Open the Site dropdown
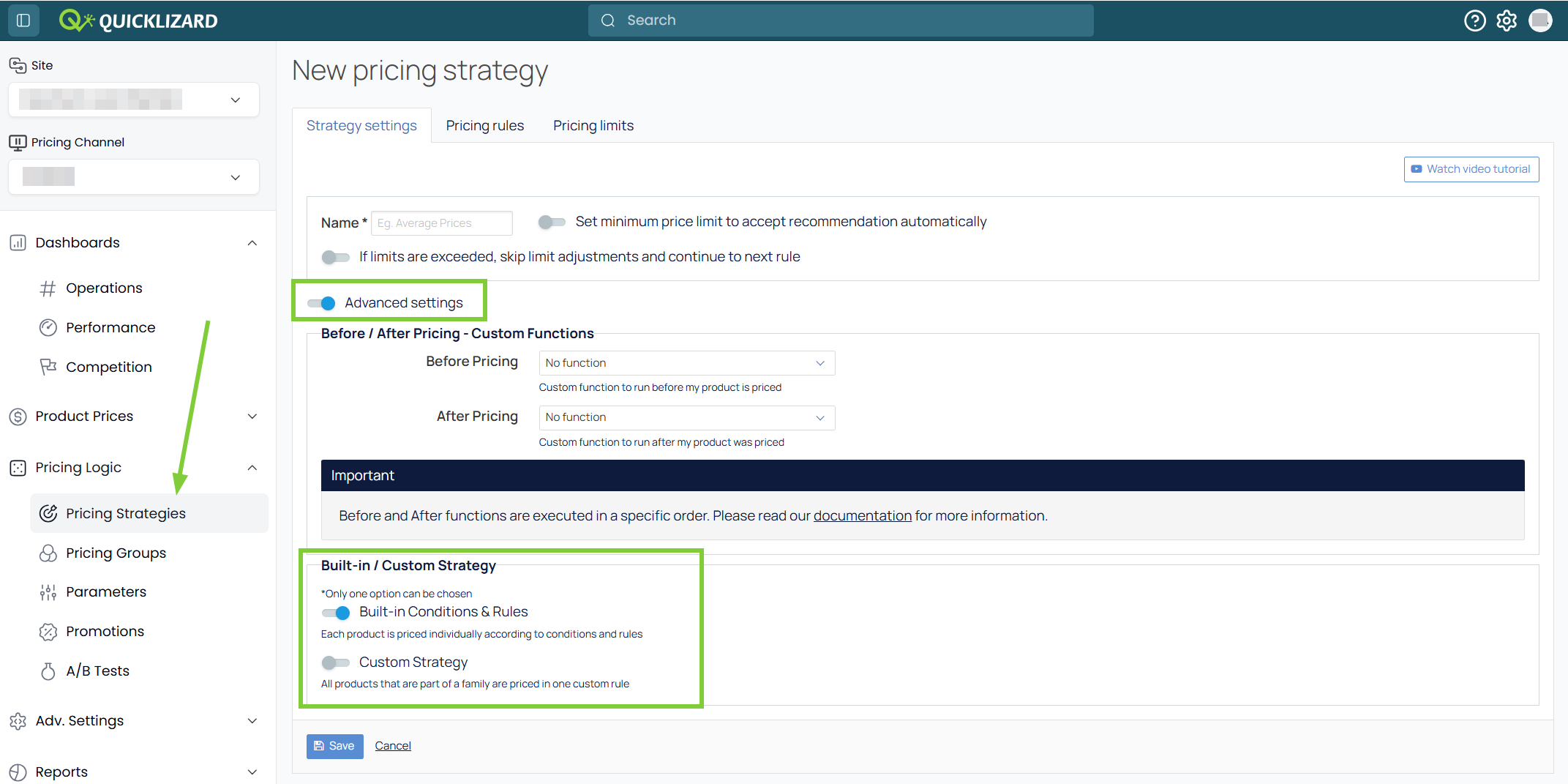The image size is (1568, 784). coord(134,100)
